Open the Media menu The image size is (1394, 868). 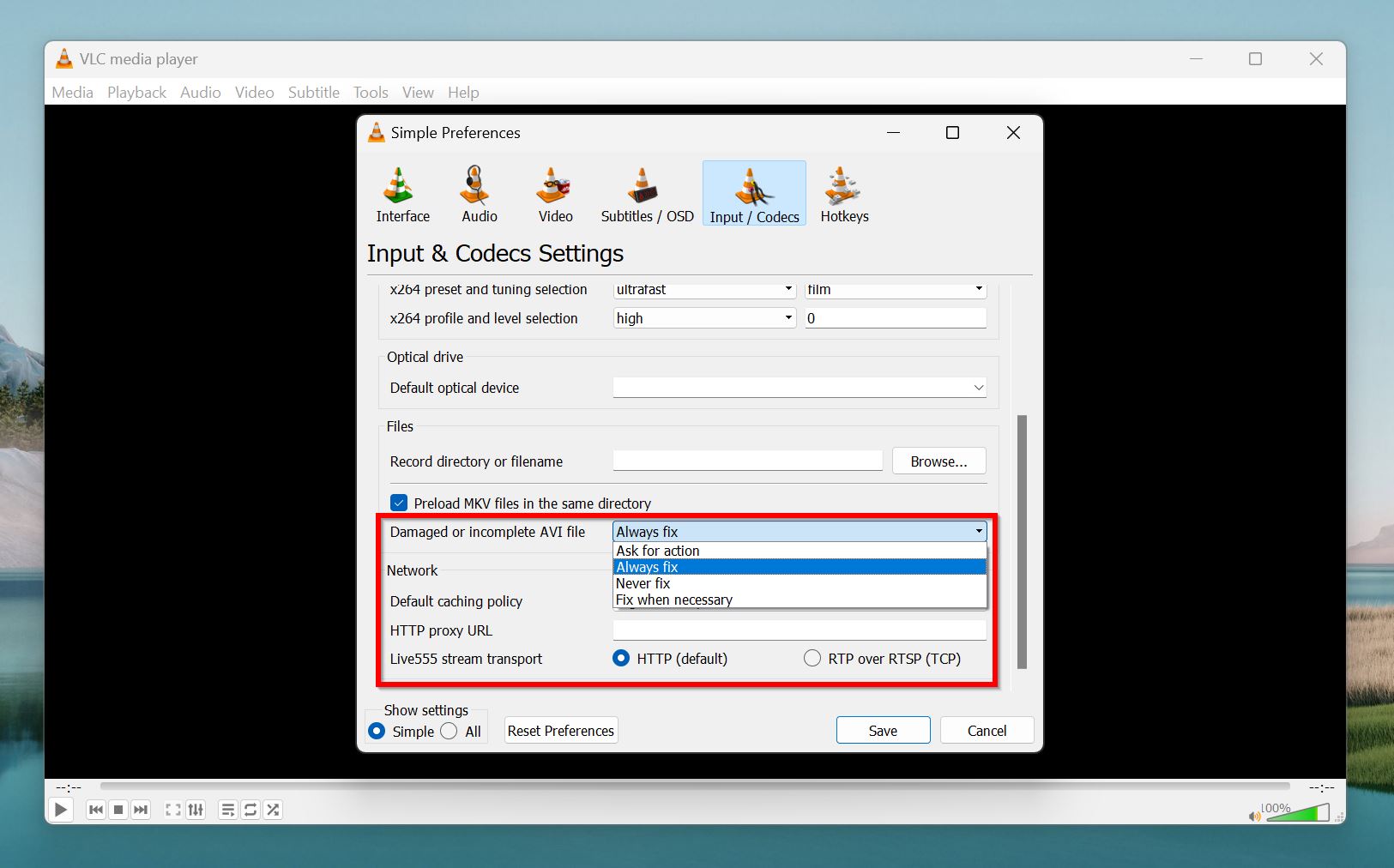click(x=72, y=93)
